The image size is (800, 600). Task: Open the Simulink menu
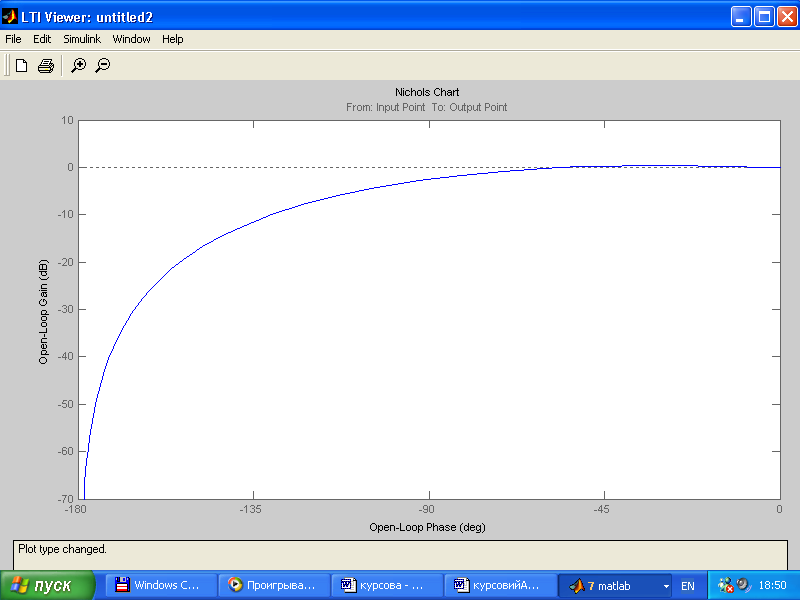point(82,39)
